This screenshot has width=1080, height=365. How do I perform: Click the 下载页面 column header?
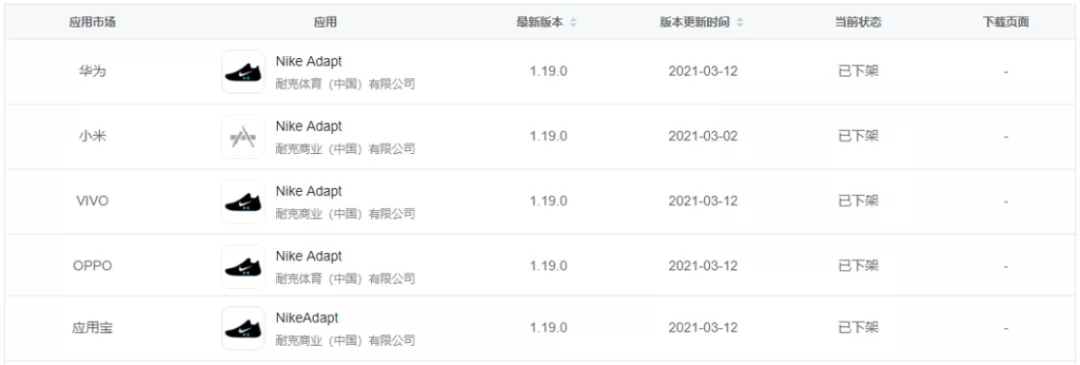[x=1006, y=22]
